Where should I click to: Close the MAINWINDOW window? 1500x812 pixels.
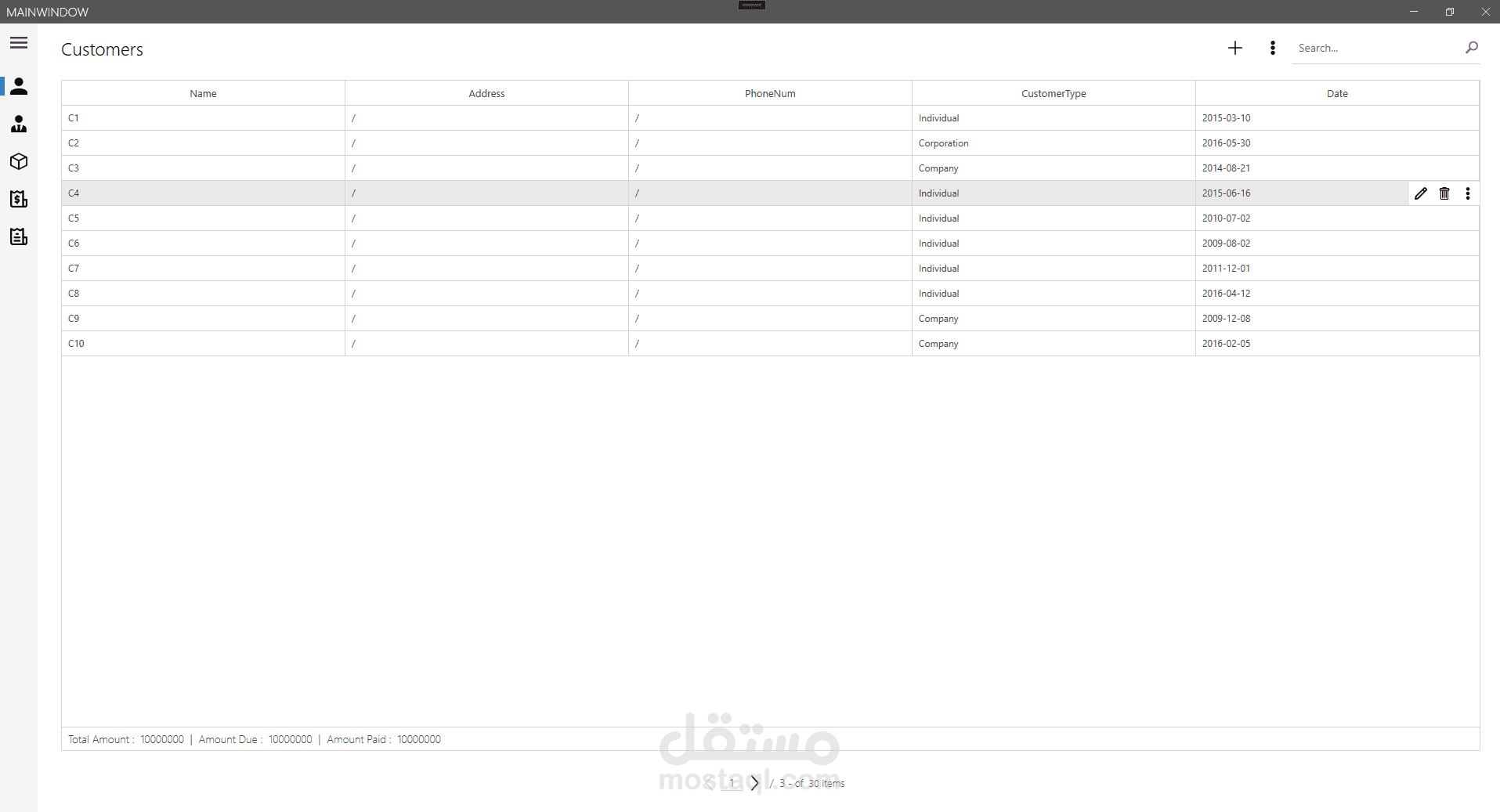coord(1485,12)
